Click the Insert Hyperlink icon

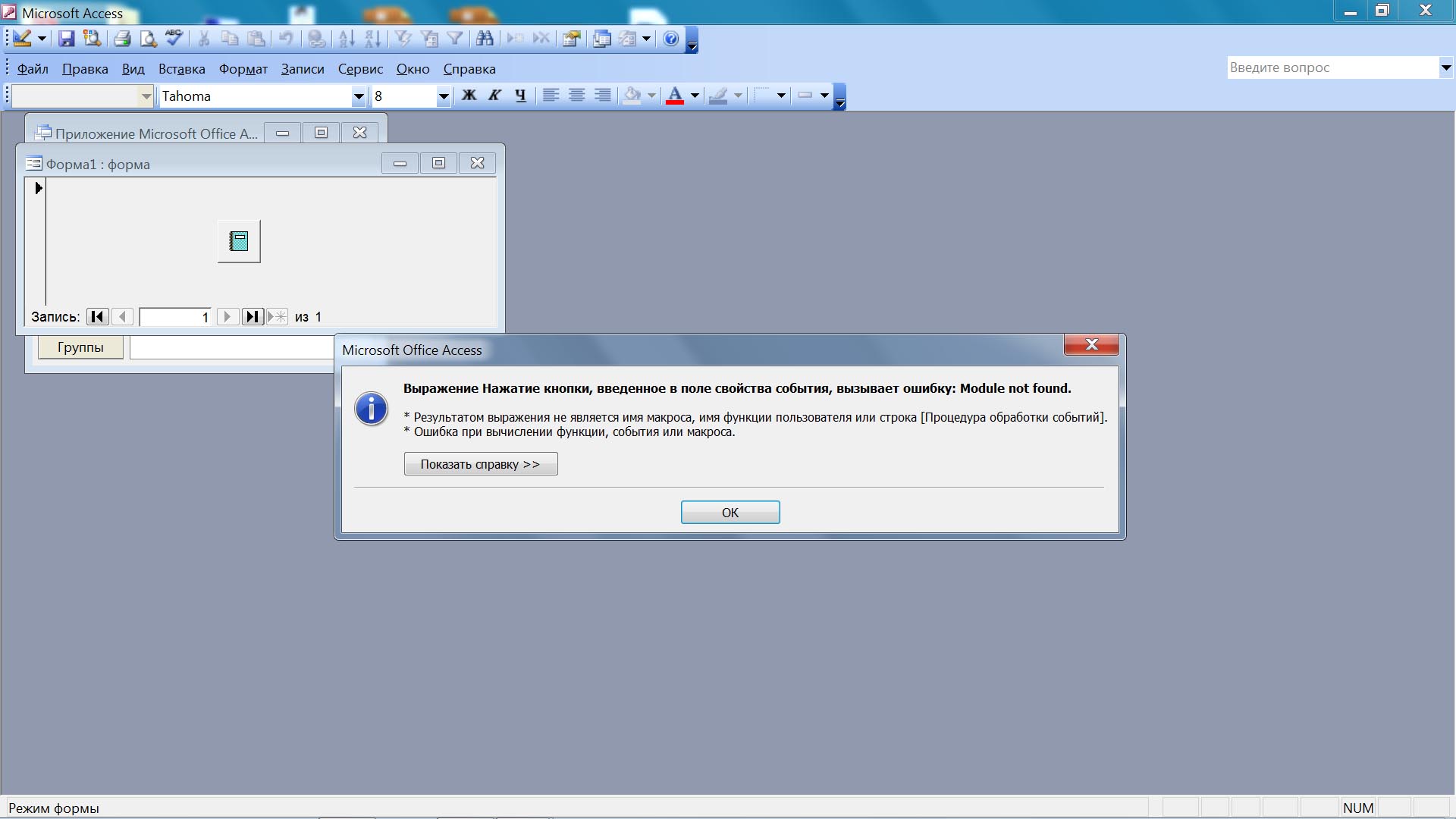point(317,39)
